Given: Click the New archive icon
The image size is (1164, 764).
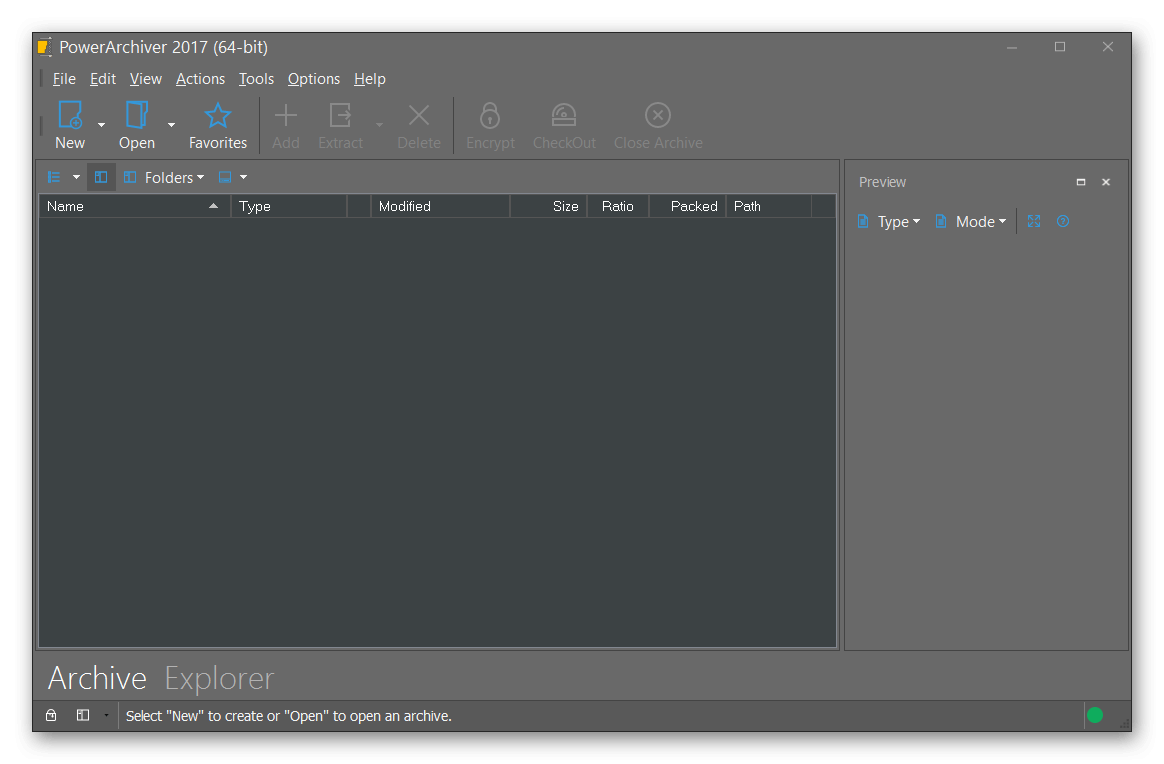Looking at the screenshot, I should tap(70, 116).
